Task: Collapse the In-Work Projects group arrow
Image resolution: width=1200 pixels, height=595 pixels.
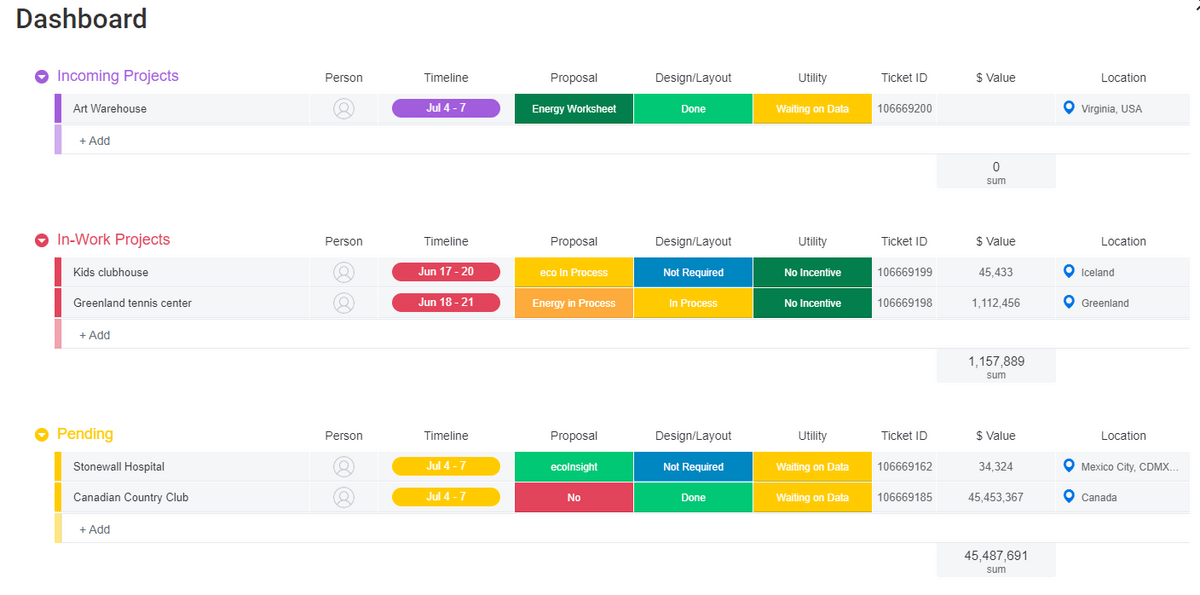Action: tap(42, 240)
